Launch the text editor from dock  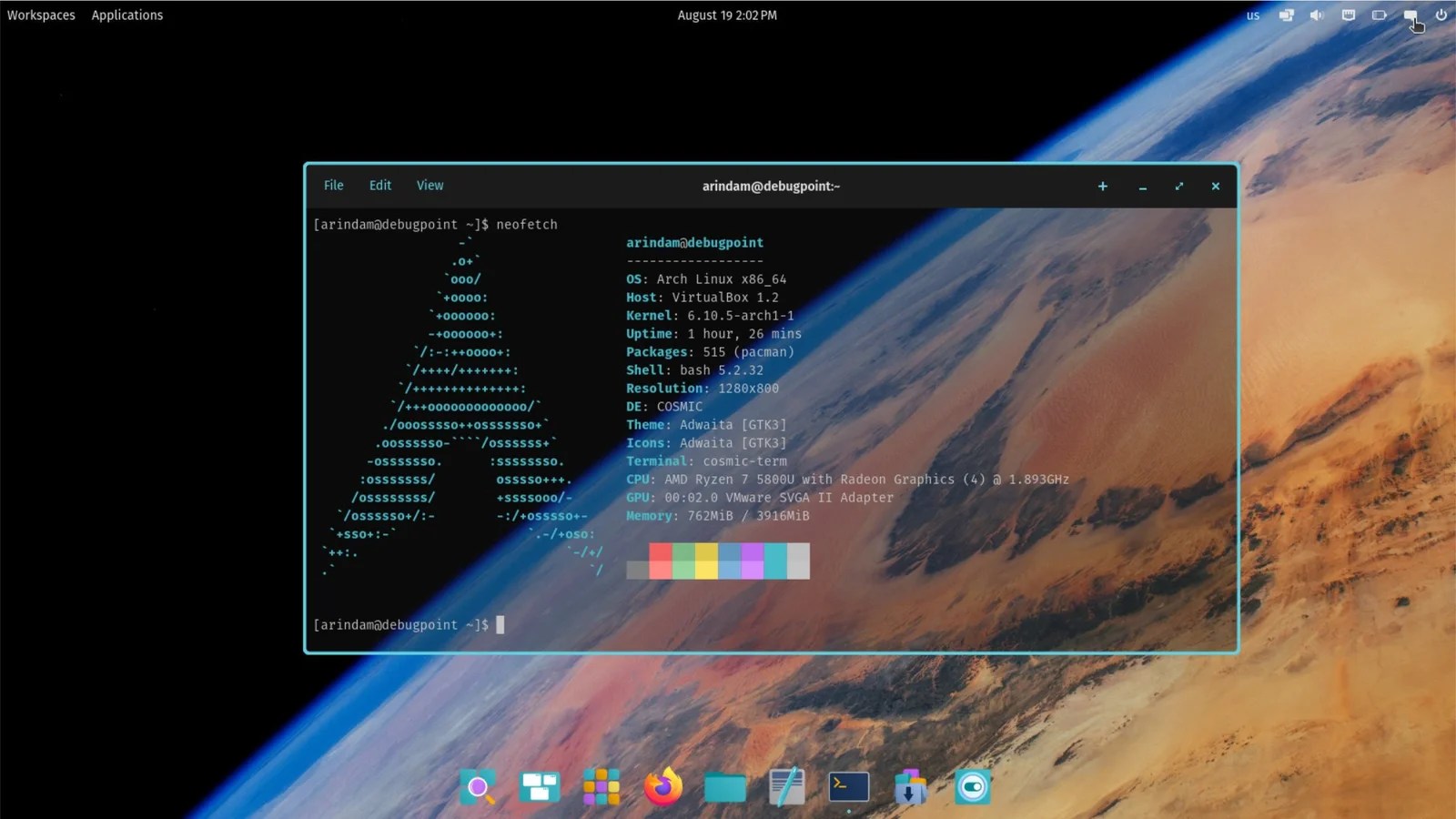coord(787,787)
